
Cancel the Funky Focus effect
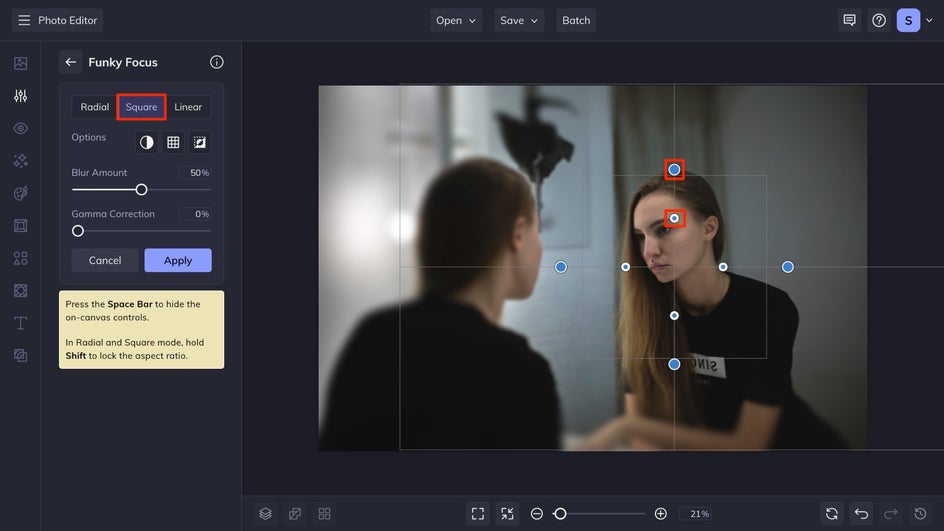(105, 261)
